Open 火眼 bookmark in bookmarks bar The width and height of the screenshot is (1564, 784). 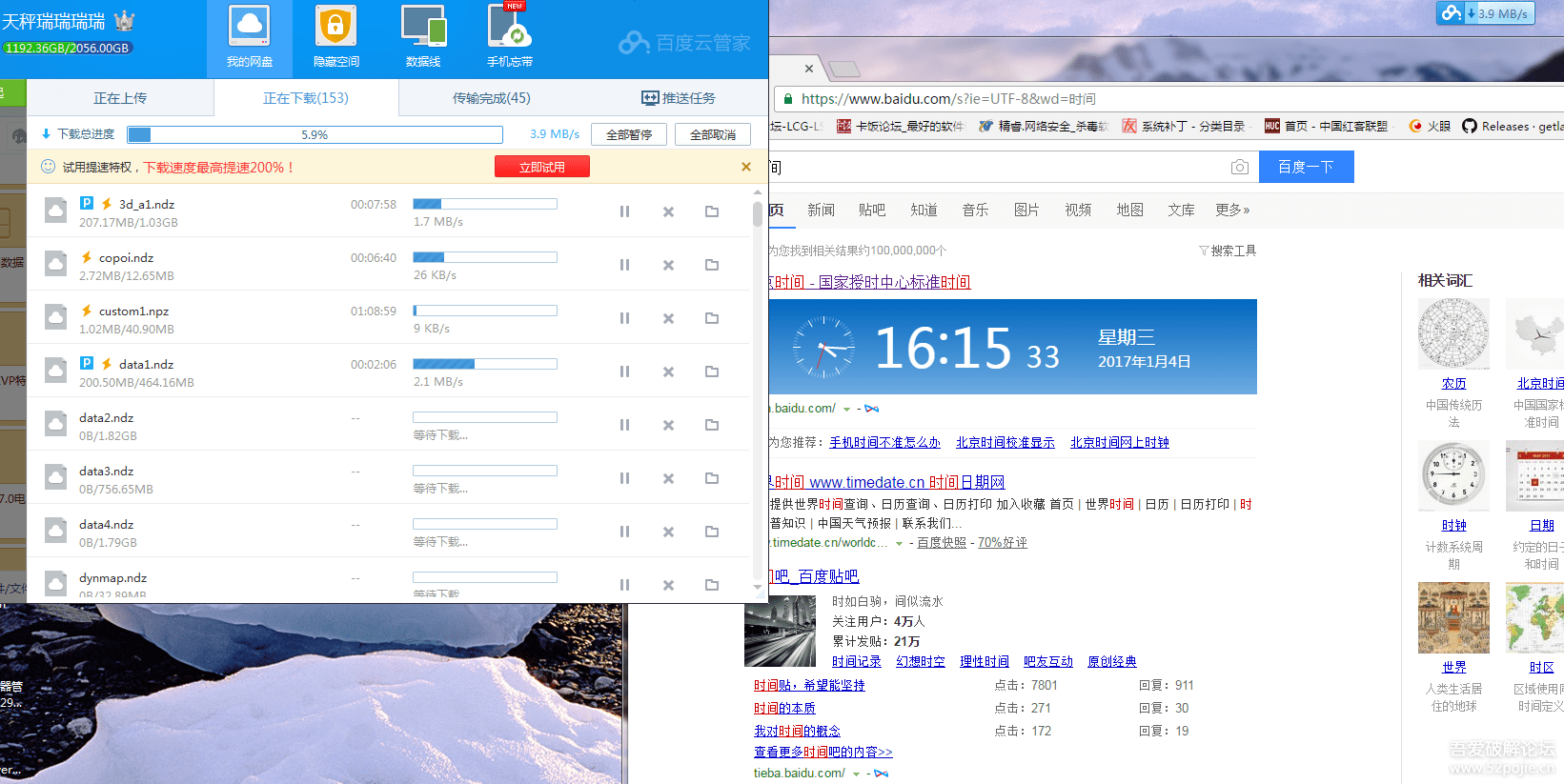(x=1430, y=126)
